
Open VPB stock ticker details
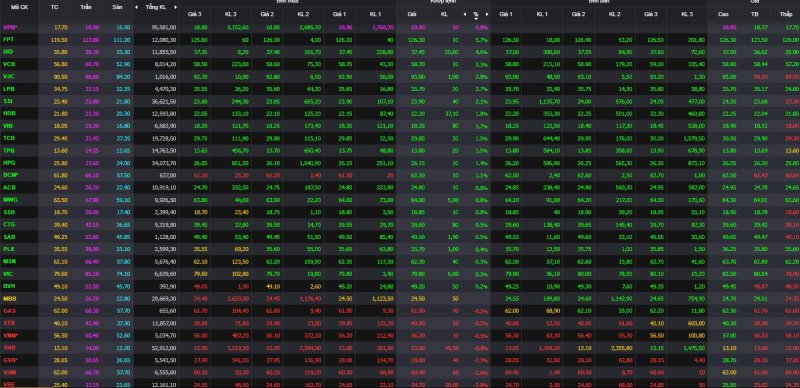tap(9, 27)
